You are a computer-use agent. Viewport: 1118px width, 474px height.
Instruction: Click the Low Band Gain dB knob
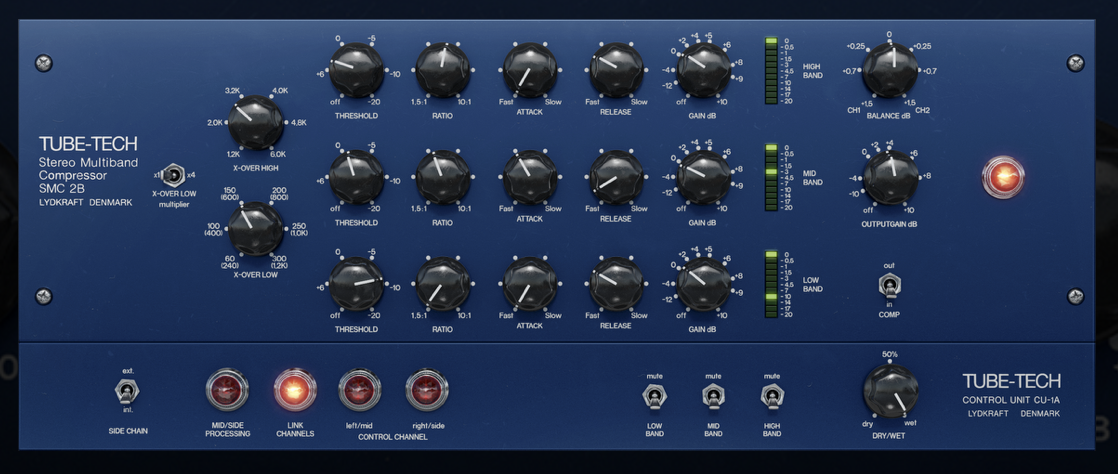pos(704,284)
